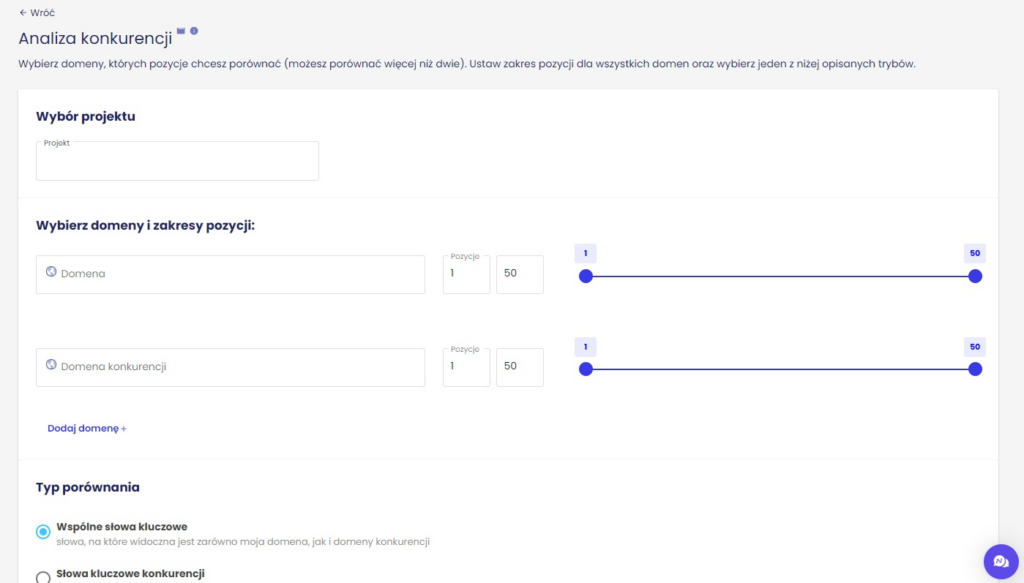Select Słowa kluczowe konkurencji radio option
Image resolution: width=1024 pixels, height=583 pixels.
pyautogui.click(x=43, y=577)
